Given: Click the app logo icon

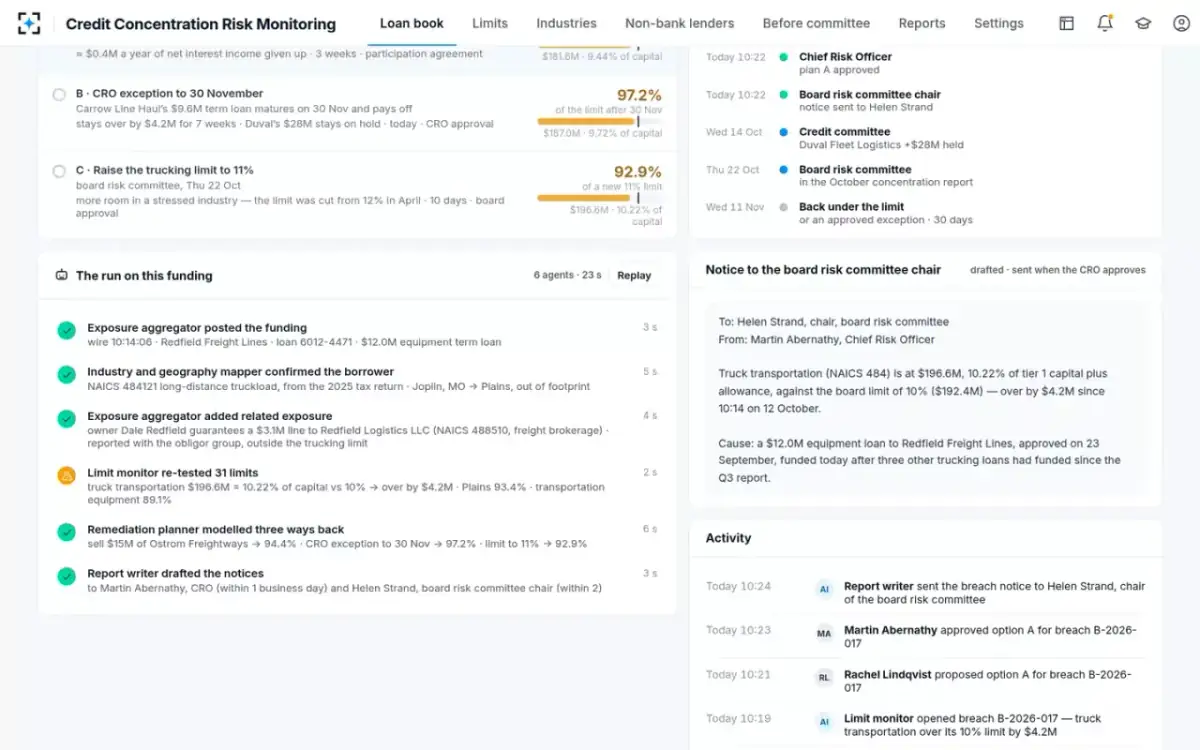Looking at the screenshot, I should pos(29,23).
